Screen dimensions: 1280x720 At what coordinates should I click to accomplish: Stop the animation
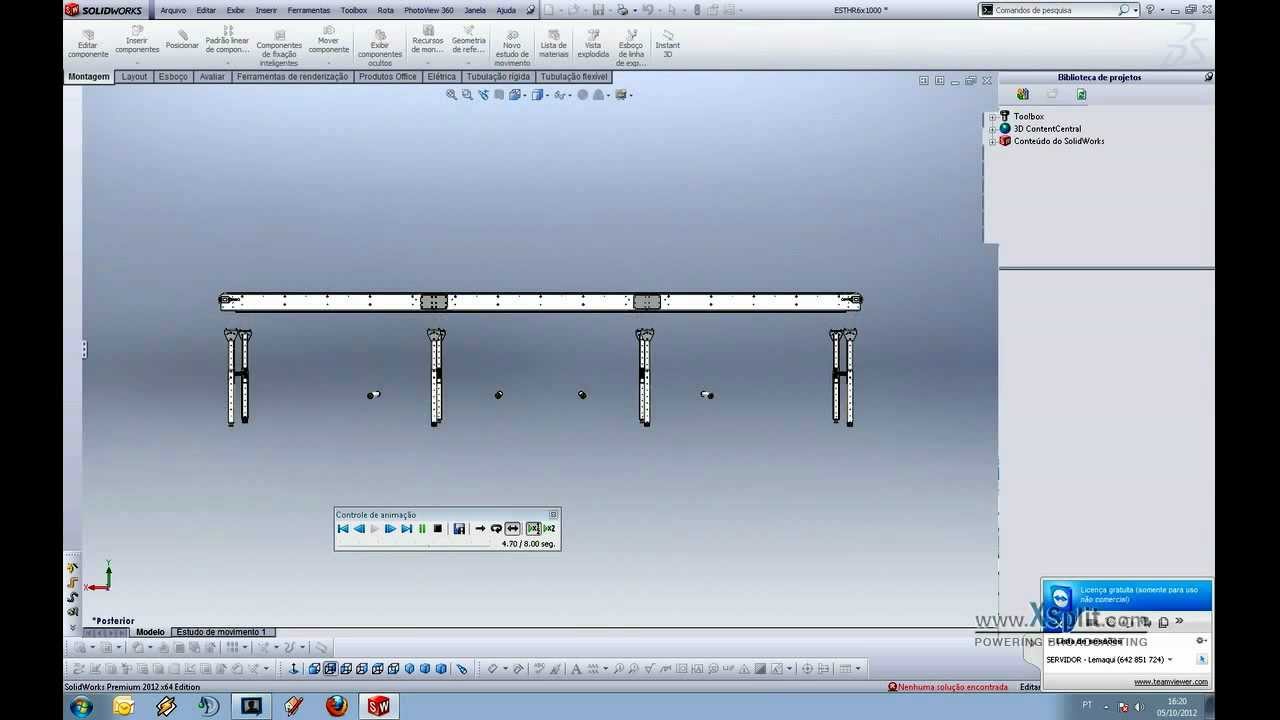(438, 529)
